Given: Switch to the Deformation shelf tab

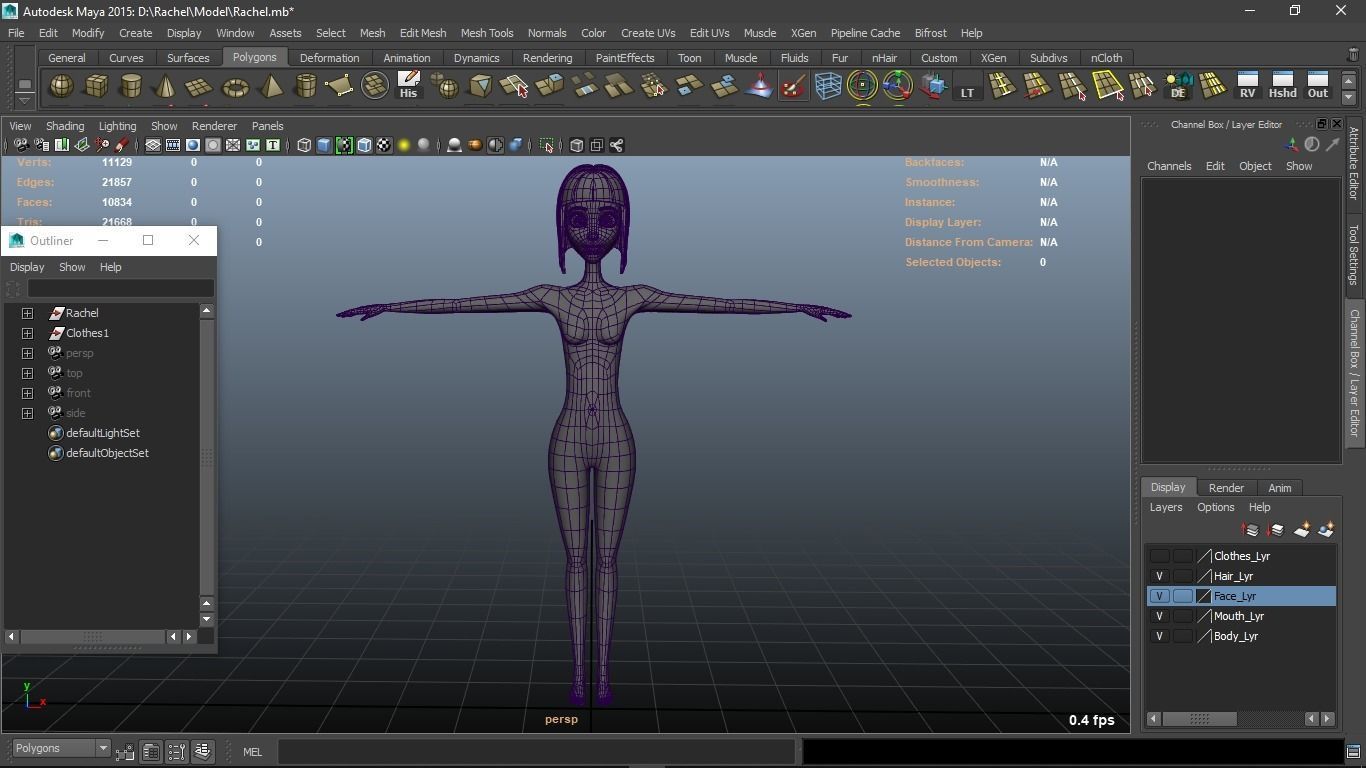Looking at the screenshot, I should point(329,58).
